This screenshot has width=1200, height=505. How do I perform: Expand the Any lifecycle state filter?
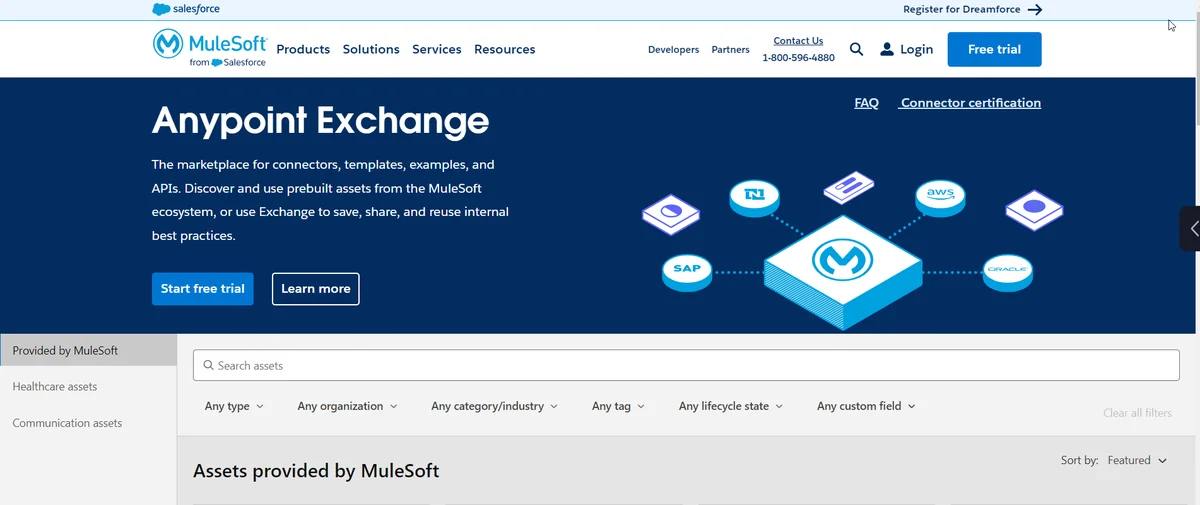pyautogui.click(x=730, y=406)
